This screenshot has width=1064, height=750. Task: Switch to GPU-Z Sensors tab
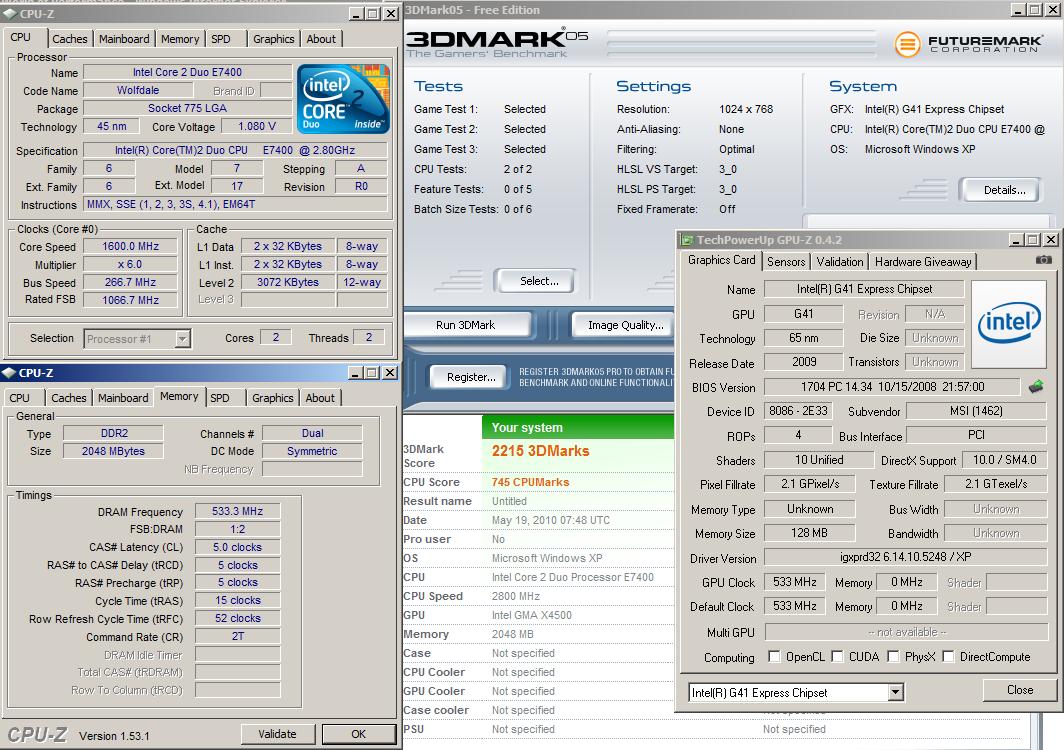[x=786, y=261]
